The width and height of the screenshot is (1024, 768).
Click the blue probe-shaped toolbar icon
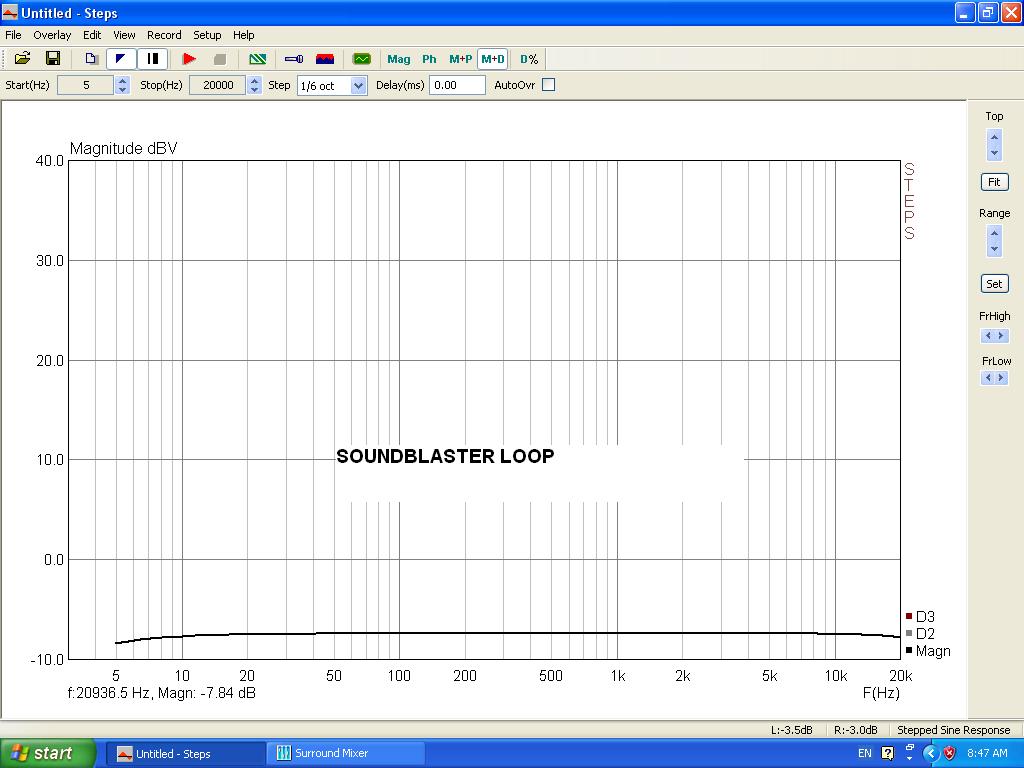click(x=294, y=59)
